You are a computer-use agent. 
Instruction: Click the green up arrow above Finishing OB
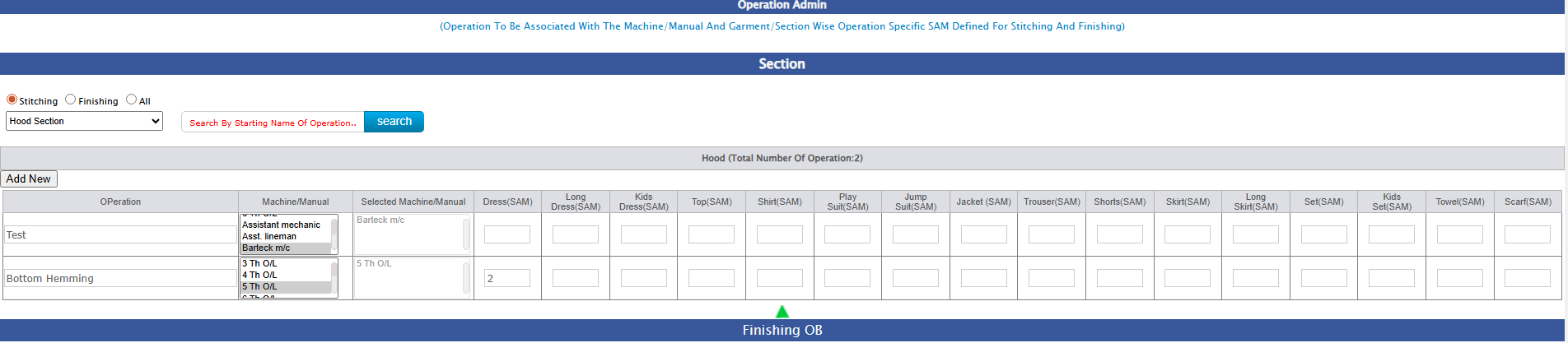tap(782, 311)
